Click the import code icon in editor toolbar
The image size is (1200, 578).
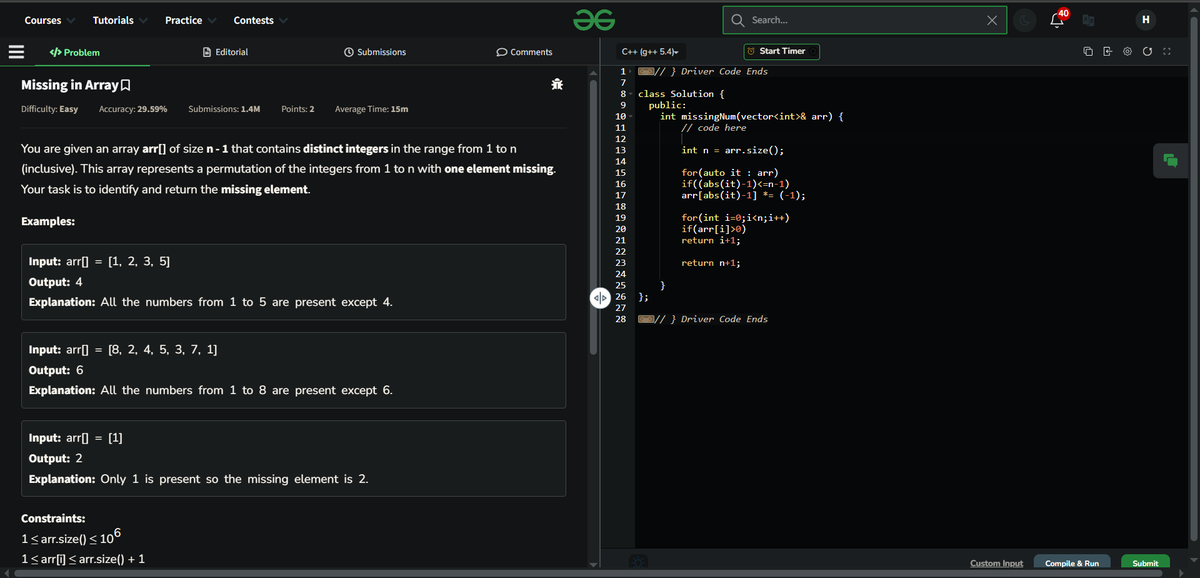pyautogui.click(x=1107, y=52)
